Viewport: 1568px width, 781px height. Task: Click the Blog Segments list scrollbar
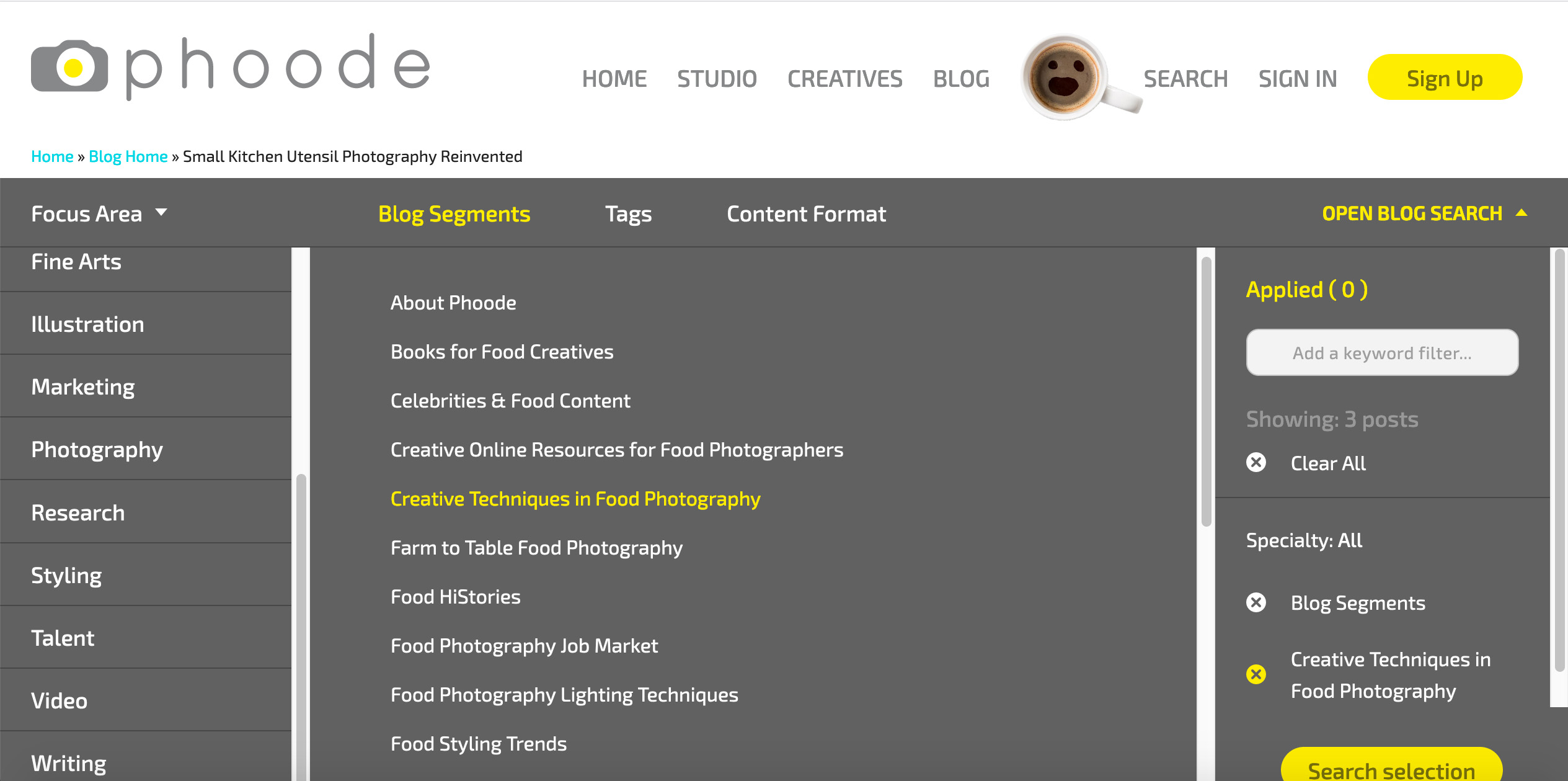(1206, 391)
